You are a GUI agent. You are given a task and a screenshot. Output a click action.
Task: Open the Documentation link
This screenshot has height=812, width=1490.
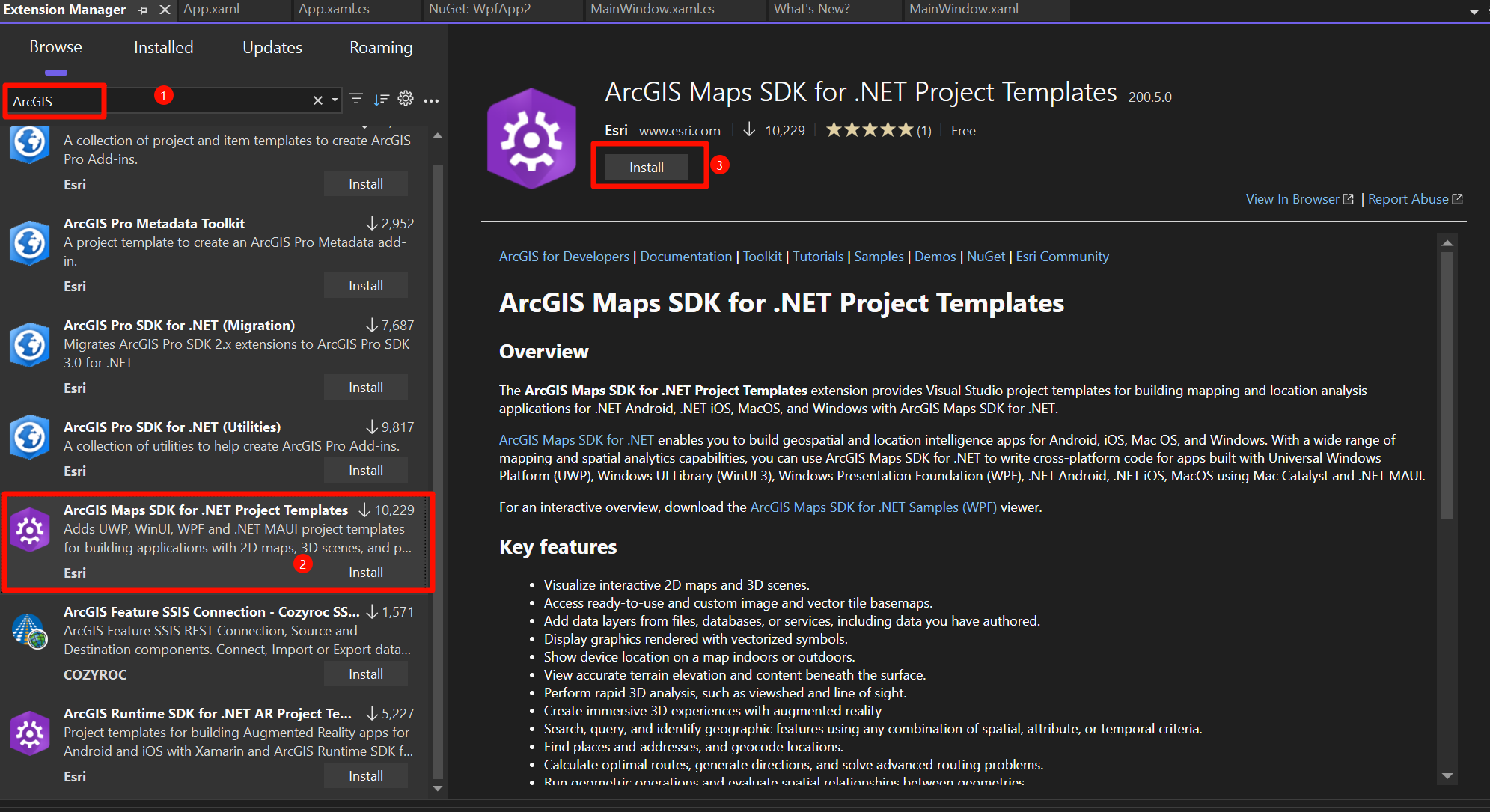tap(686, 257)
